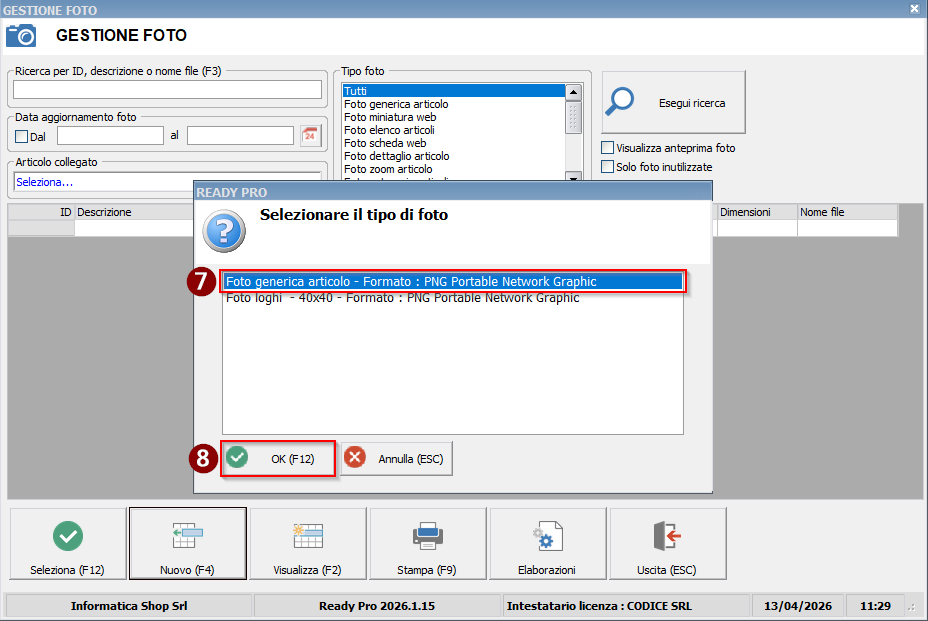Enable the Dal date checkbox

pyautogui.click(x=22, y=137)
